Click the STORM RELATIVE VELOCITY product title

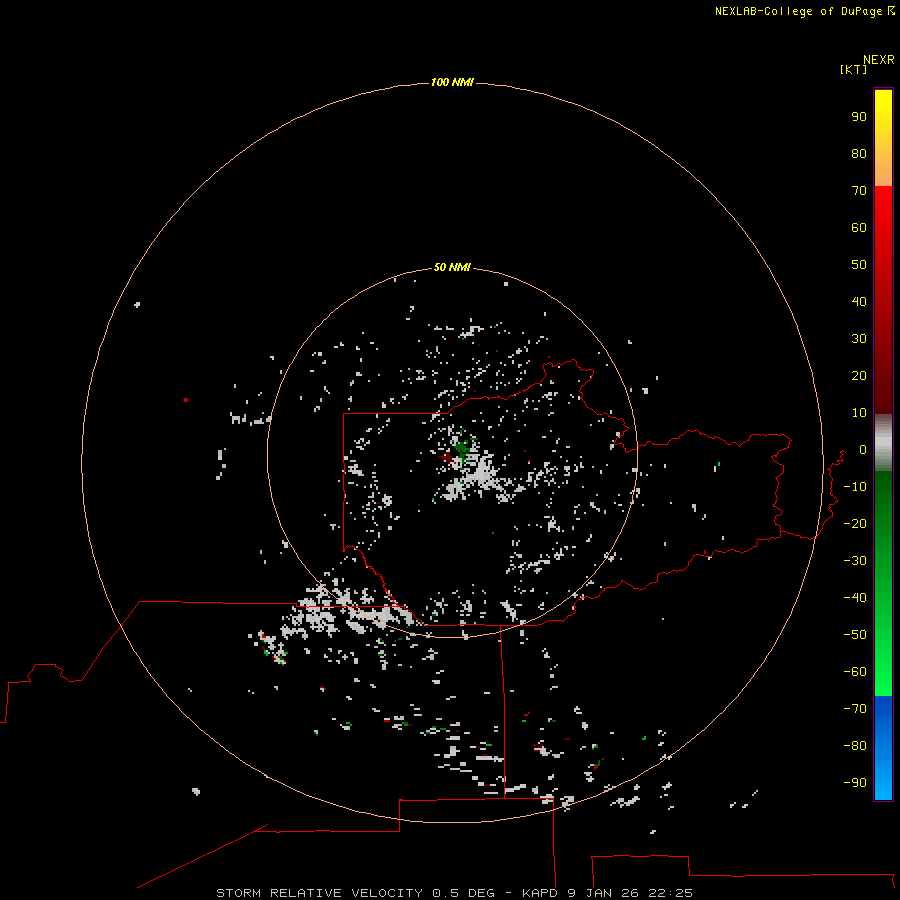coord(319,893)
